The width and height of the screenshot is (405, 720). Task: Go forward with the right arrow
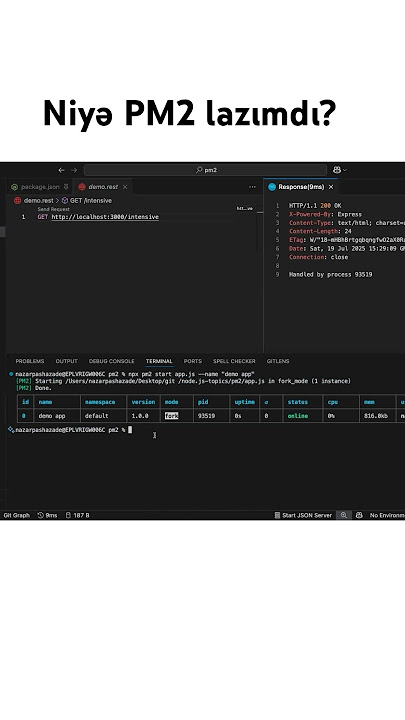74,170
